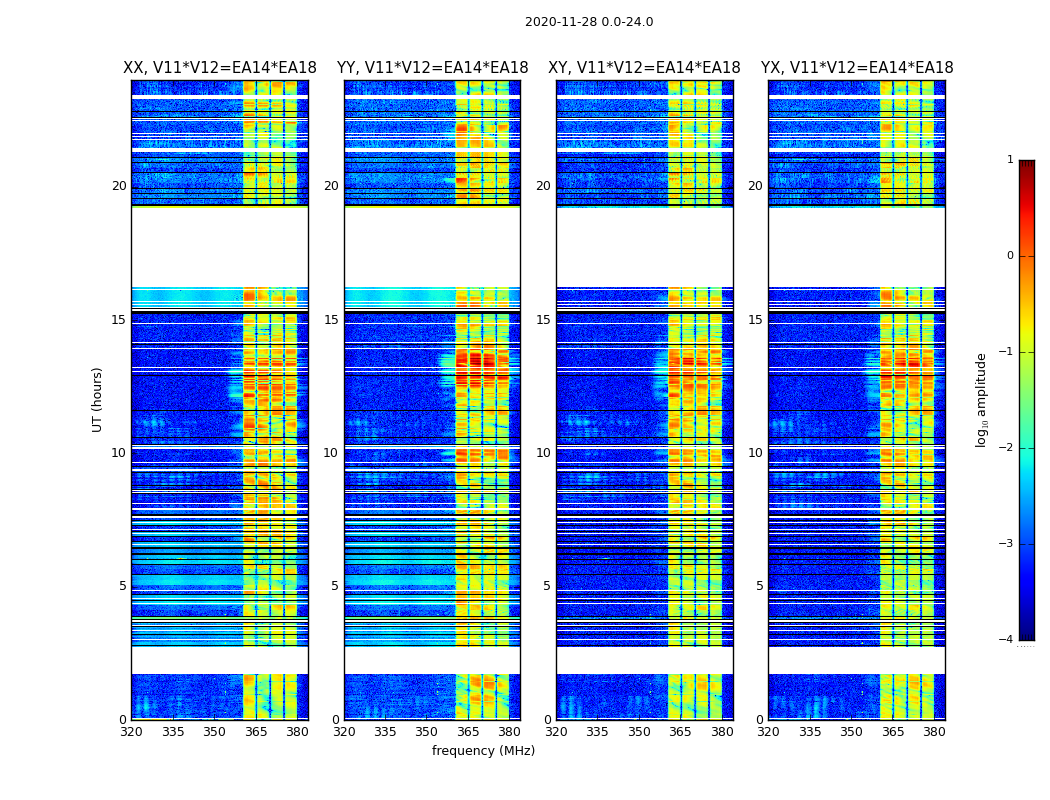The image size is (1050, 800).
Task: Click the date title 2020-11-28 0.0-24.0
Action: point(589,22)
